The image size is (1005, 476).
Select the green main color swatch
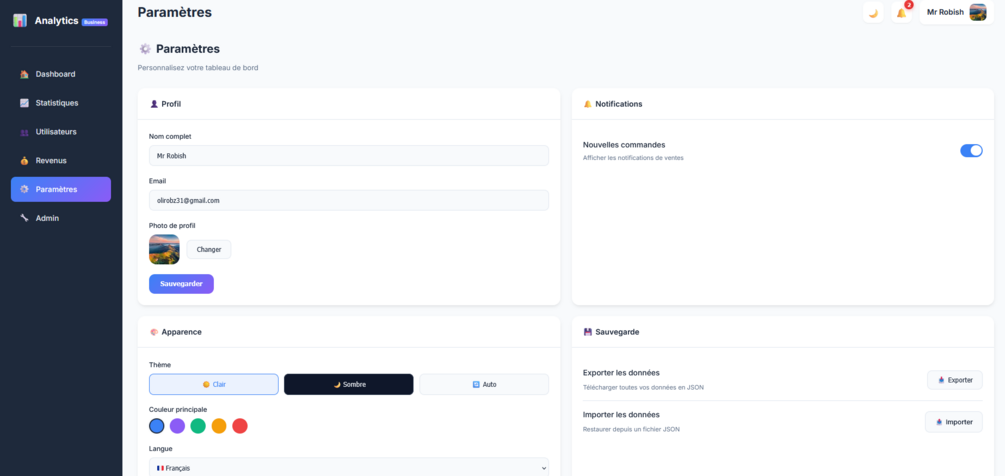coord(198,426)
